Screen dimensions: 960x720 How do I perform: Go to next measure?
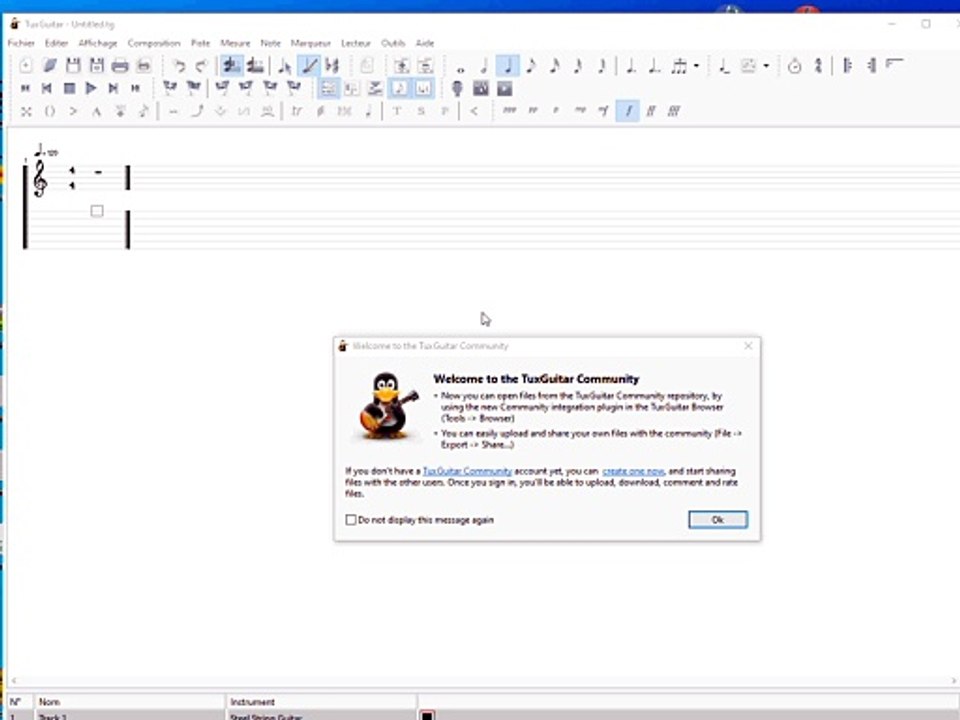(113, 89)
